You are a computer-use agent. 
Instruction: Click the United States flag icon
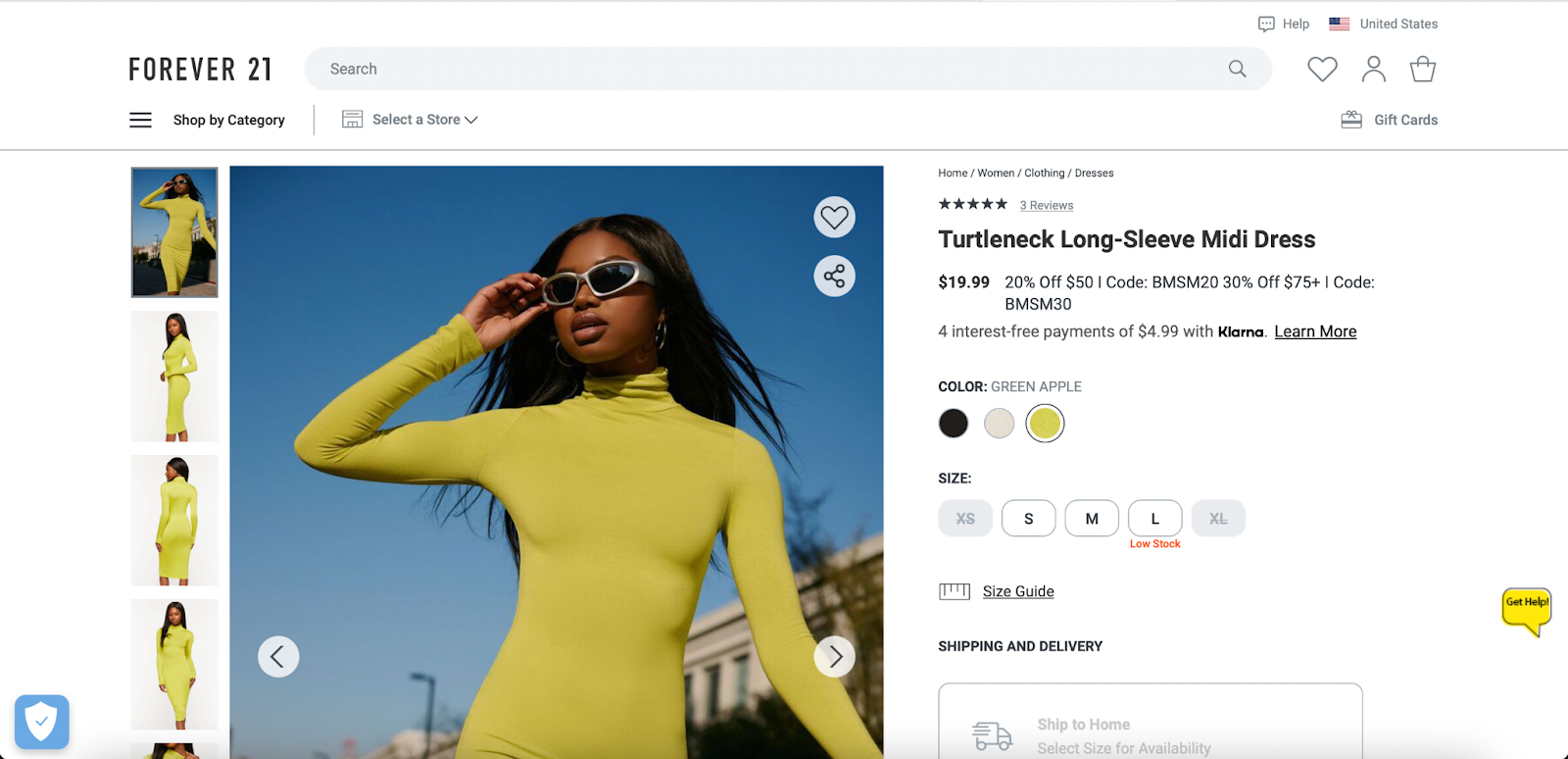point(1340,24)
